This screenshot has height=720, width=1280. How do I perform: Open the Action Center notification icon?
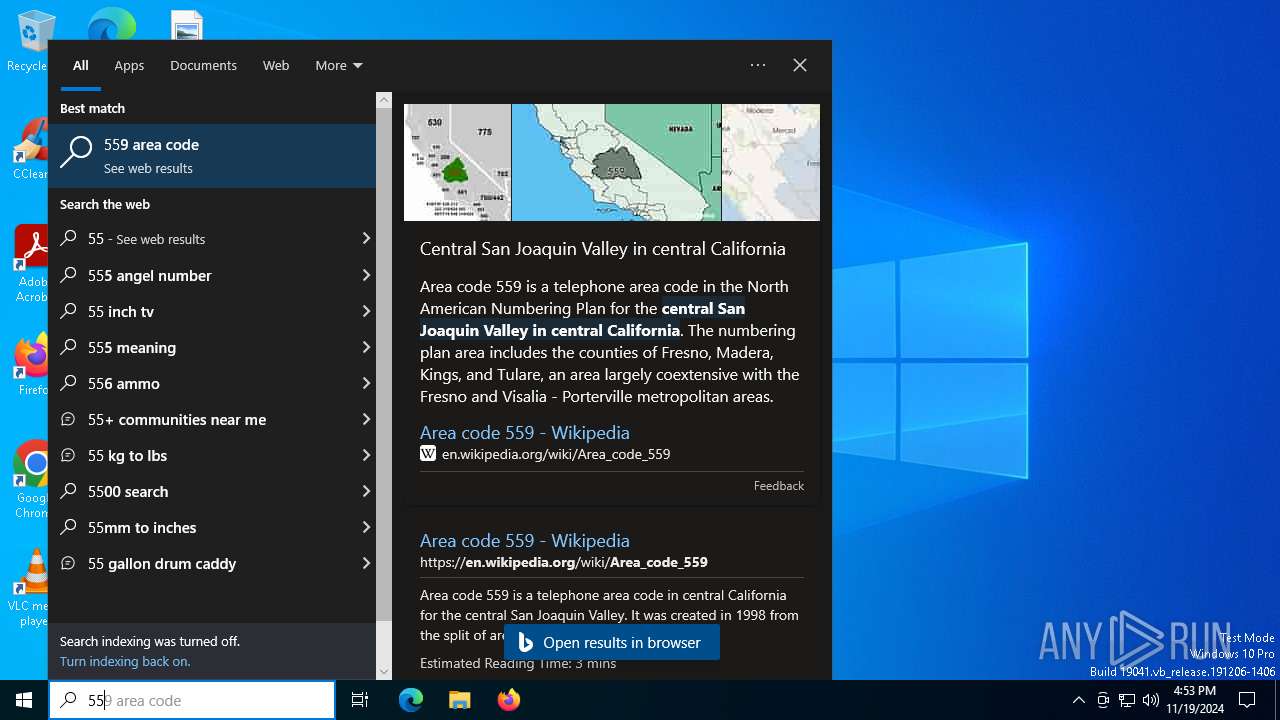click(1247, 700)
